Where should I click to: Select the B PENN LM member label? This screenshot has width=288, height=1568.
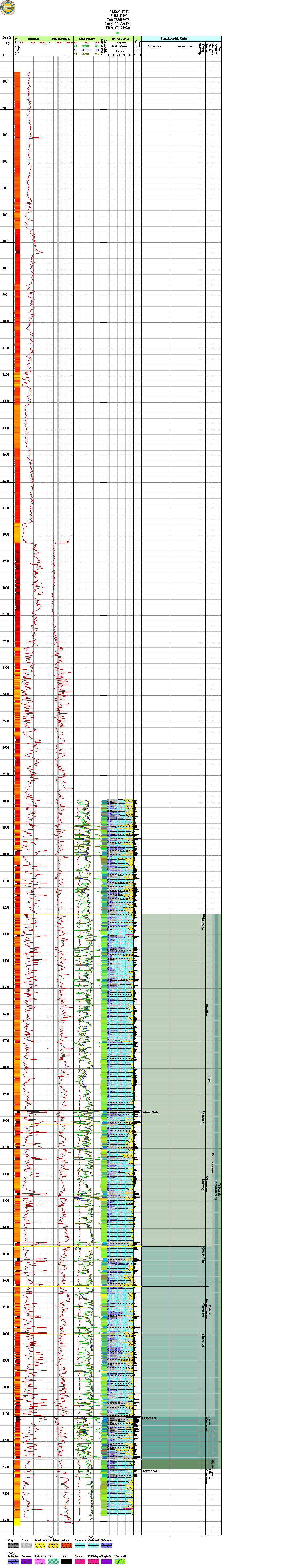point(149,1418)
